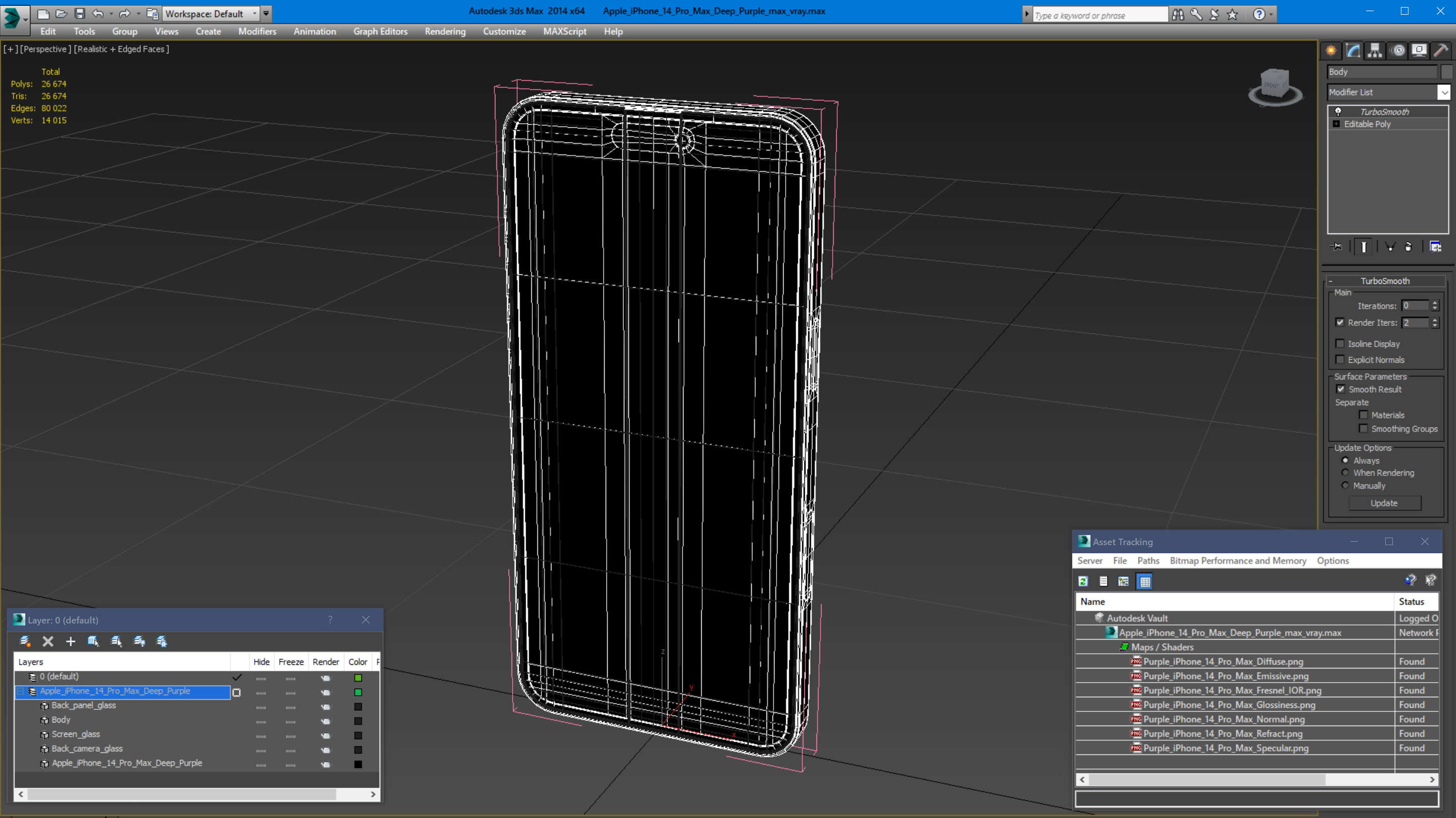Image resolution: width=1456 pixels, height=818 pixels.
Task: Open Paths menu in Asset Tracking
Action: (x=1148, y=560)
